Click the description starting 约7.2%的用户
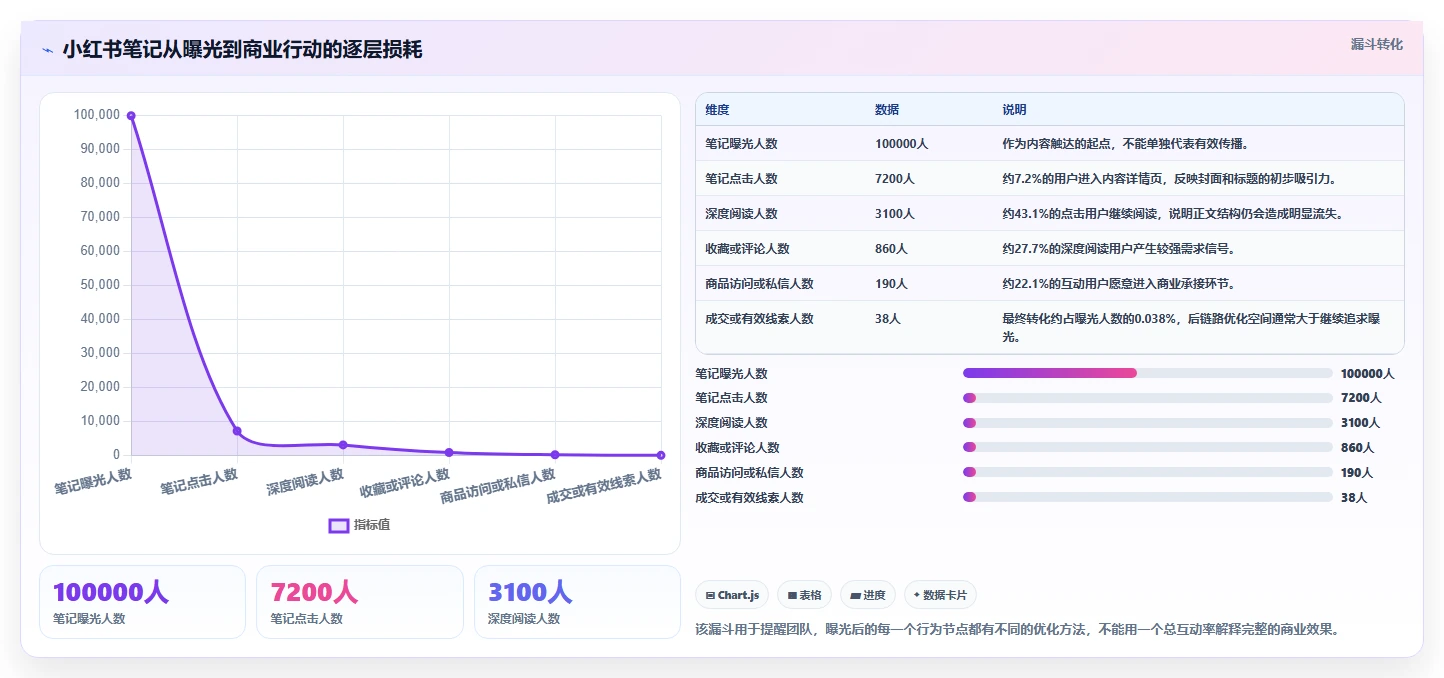The height and width of the screenshot is (678, 1444). coord(1169,179)
